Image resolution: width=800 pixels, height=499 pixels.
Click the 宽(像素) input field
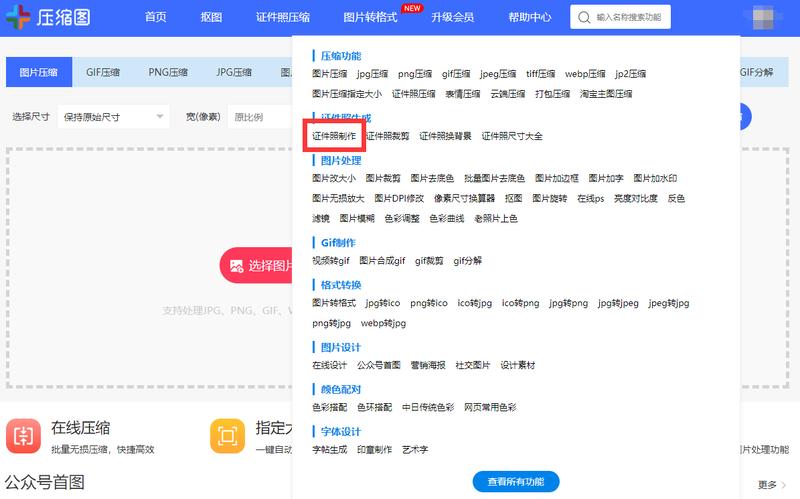pos(260,117)
